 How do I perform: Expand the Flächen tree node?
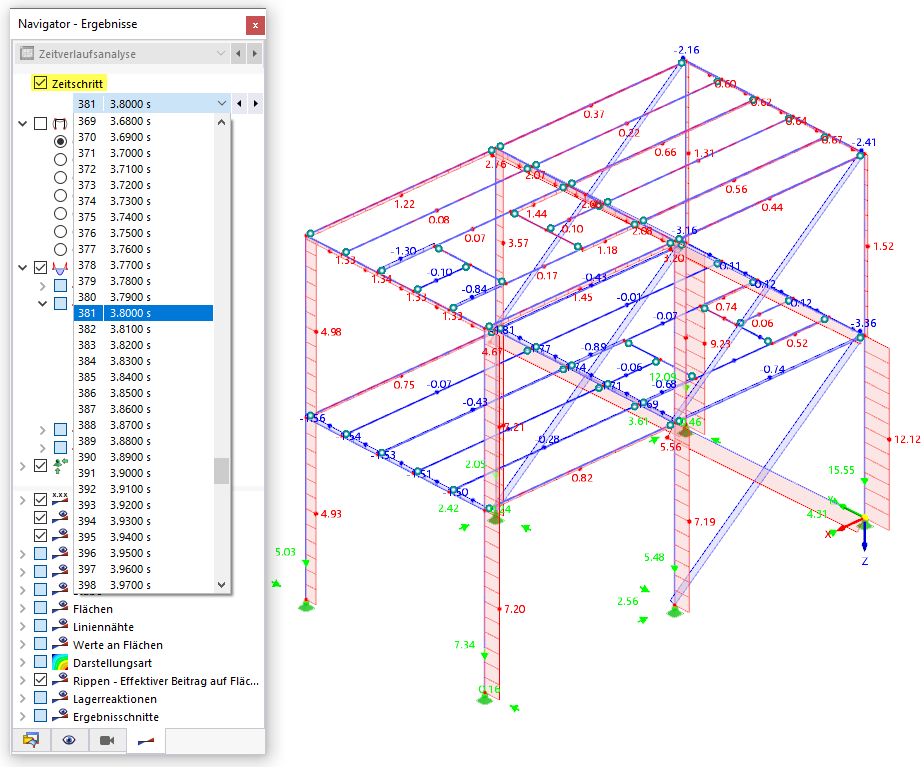pyautogui.click(x=22, y=609)
